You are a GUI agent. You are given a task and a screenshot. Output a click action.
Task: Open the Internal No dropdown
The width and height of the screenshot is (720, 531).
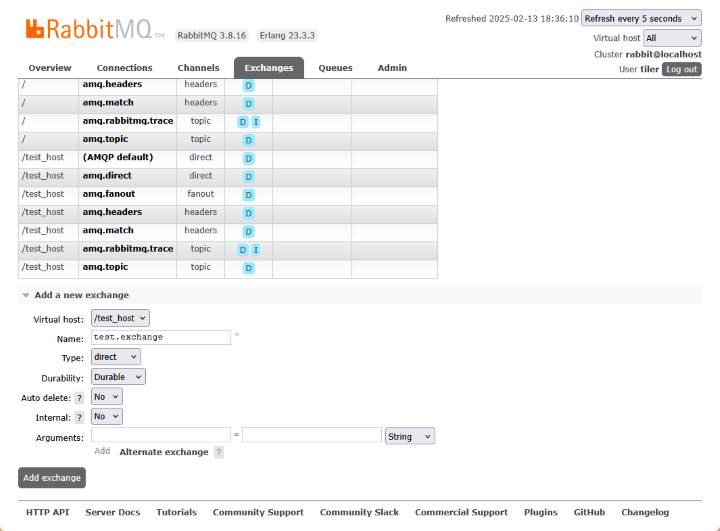(107, 416)
